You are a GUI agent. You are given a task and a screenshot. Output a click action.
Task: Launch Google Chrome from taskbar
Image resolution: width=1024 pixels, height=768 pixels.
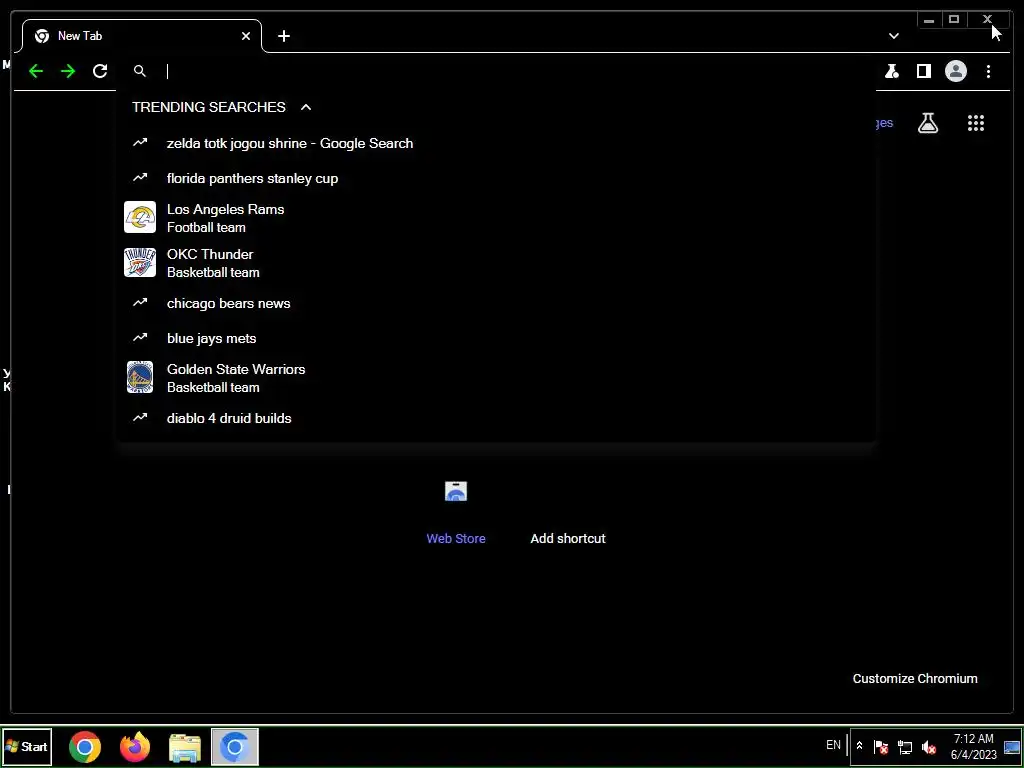coord(85,747)
